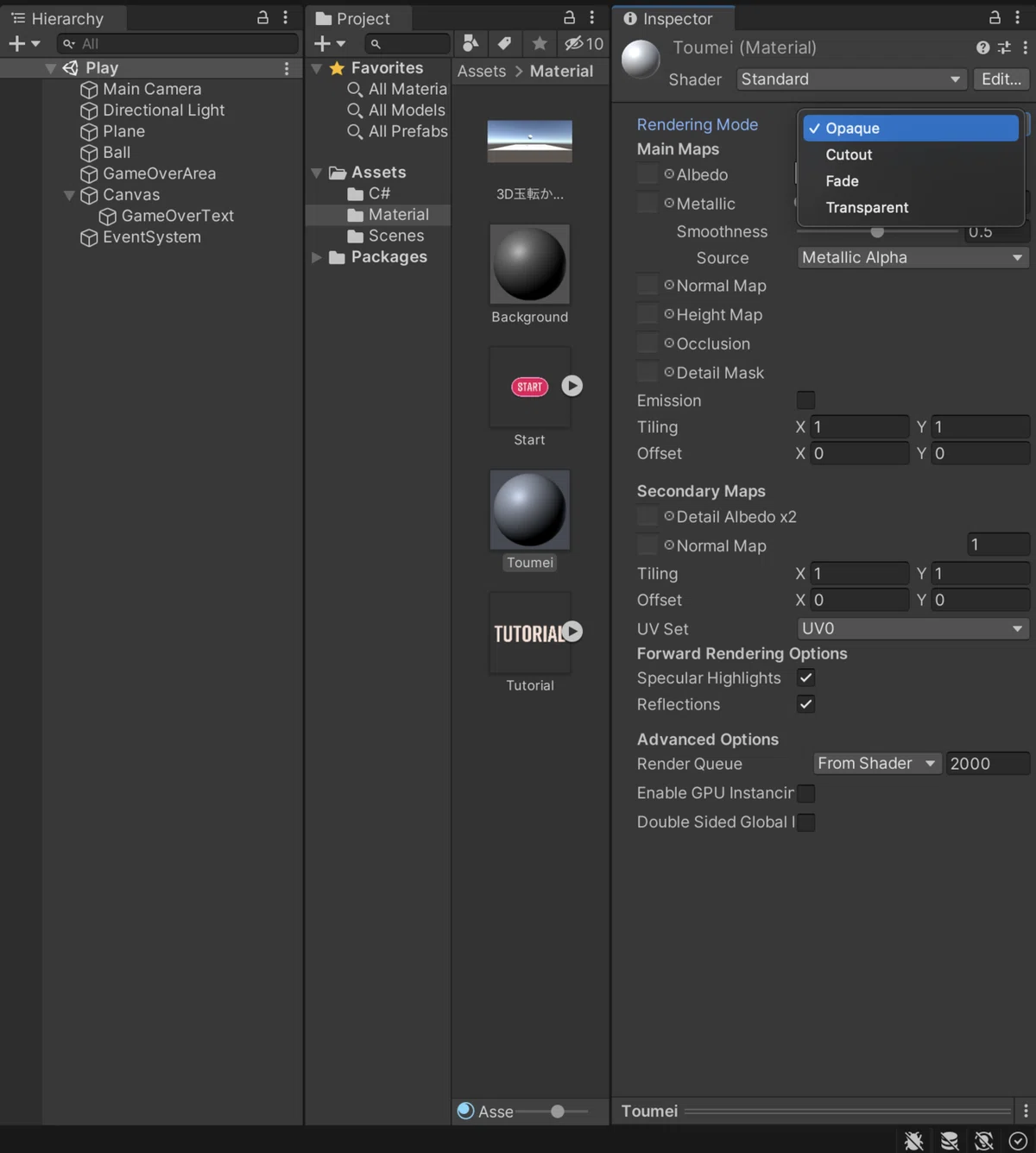Open the Source dropdown Metallic Alpha
Screen dimensions: 1036x1153
click(x=913, y=257)
